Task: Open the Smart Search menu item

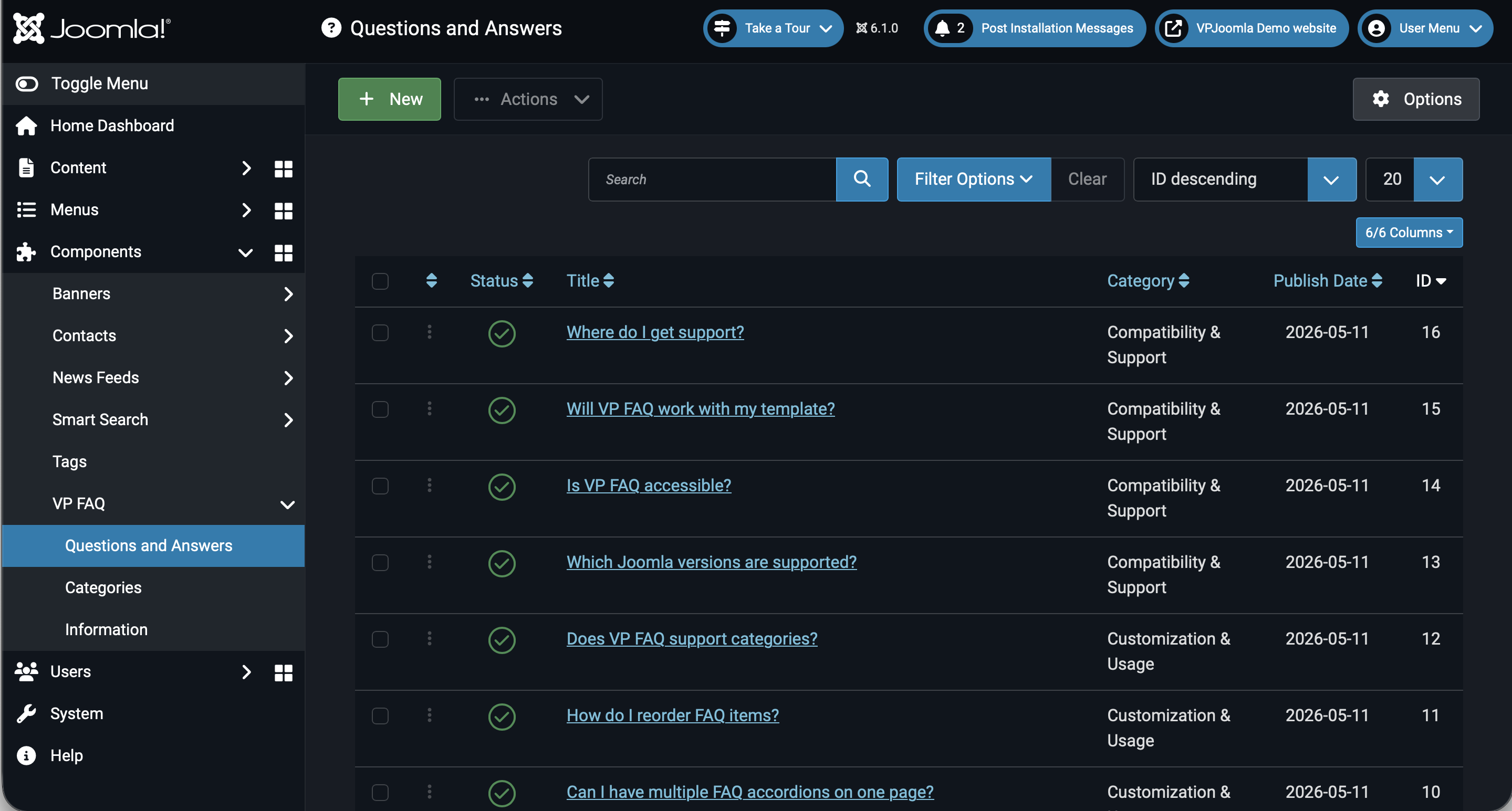Action: pyautogui.click(x=153, y=419)
